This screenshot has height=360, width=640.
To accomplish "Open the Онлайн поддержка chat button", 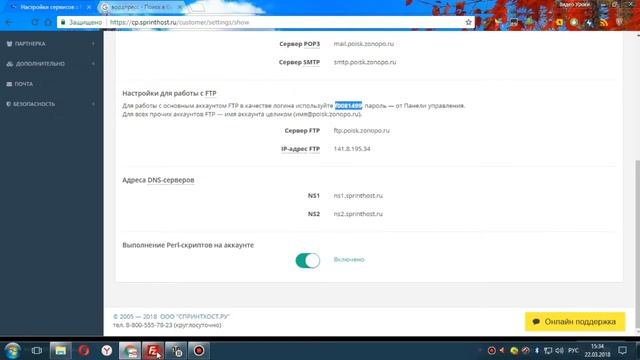I will pos(575,322).
